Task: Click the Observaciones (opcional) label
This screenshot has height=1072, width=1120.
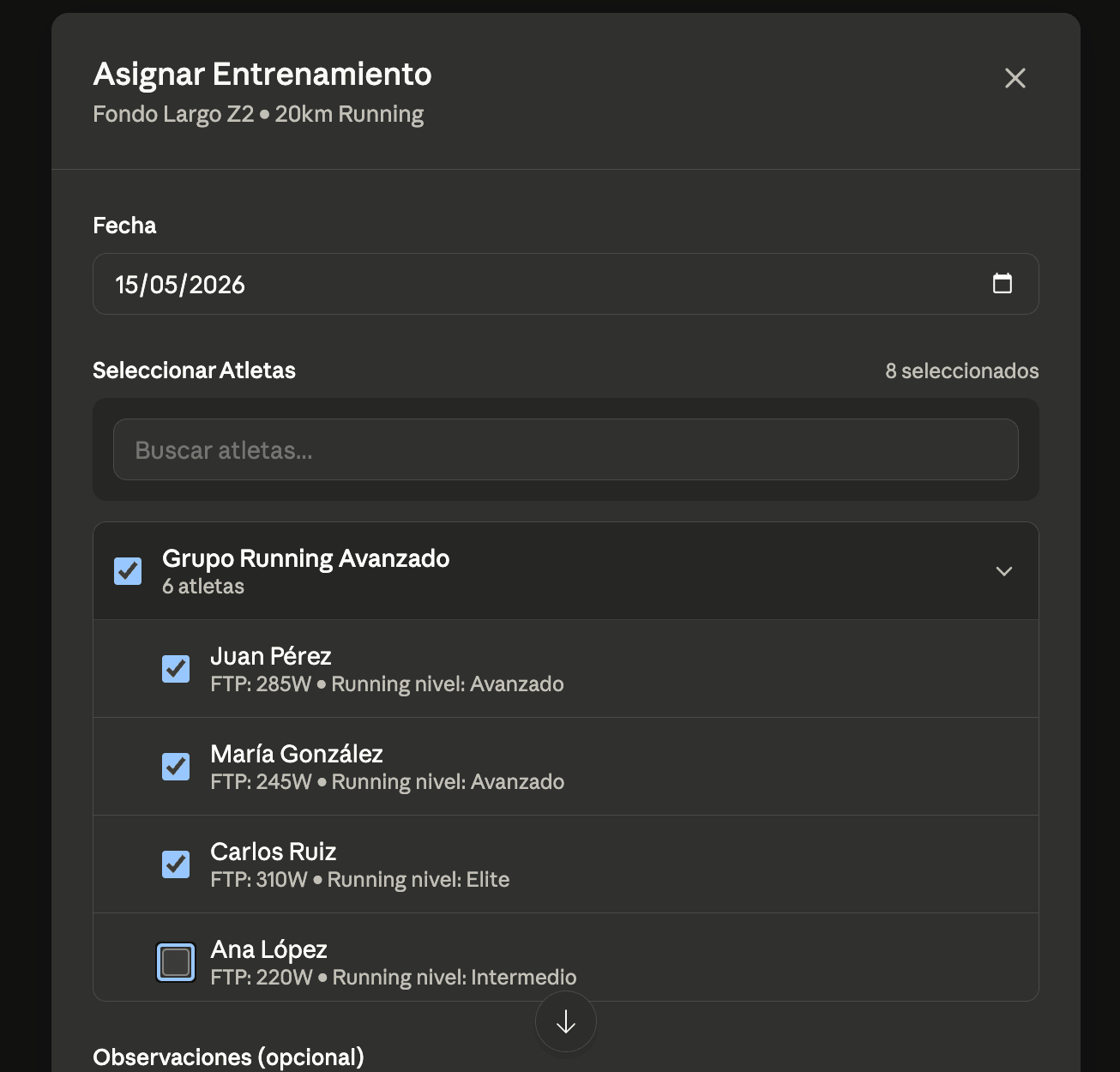Action: pos(228,1057)
